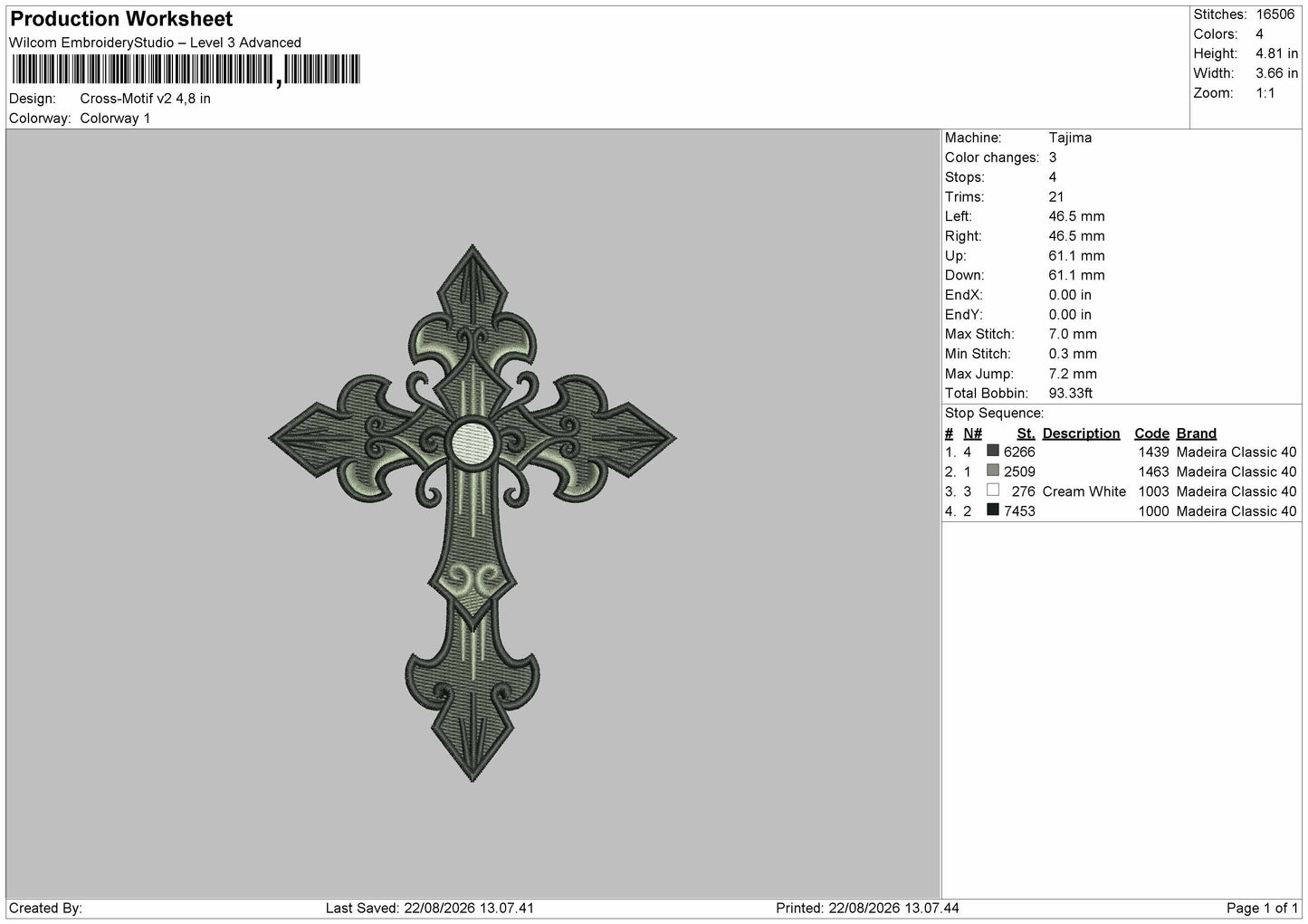Click the 'N#' column header
The height and width of the screenshot is (924, 1308).
tap(972, 433)
